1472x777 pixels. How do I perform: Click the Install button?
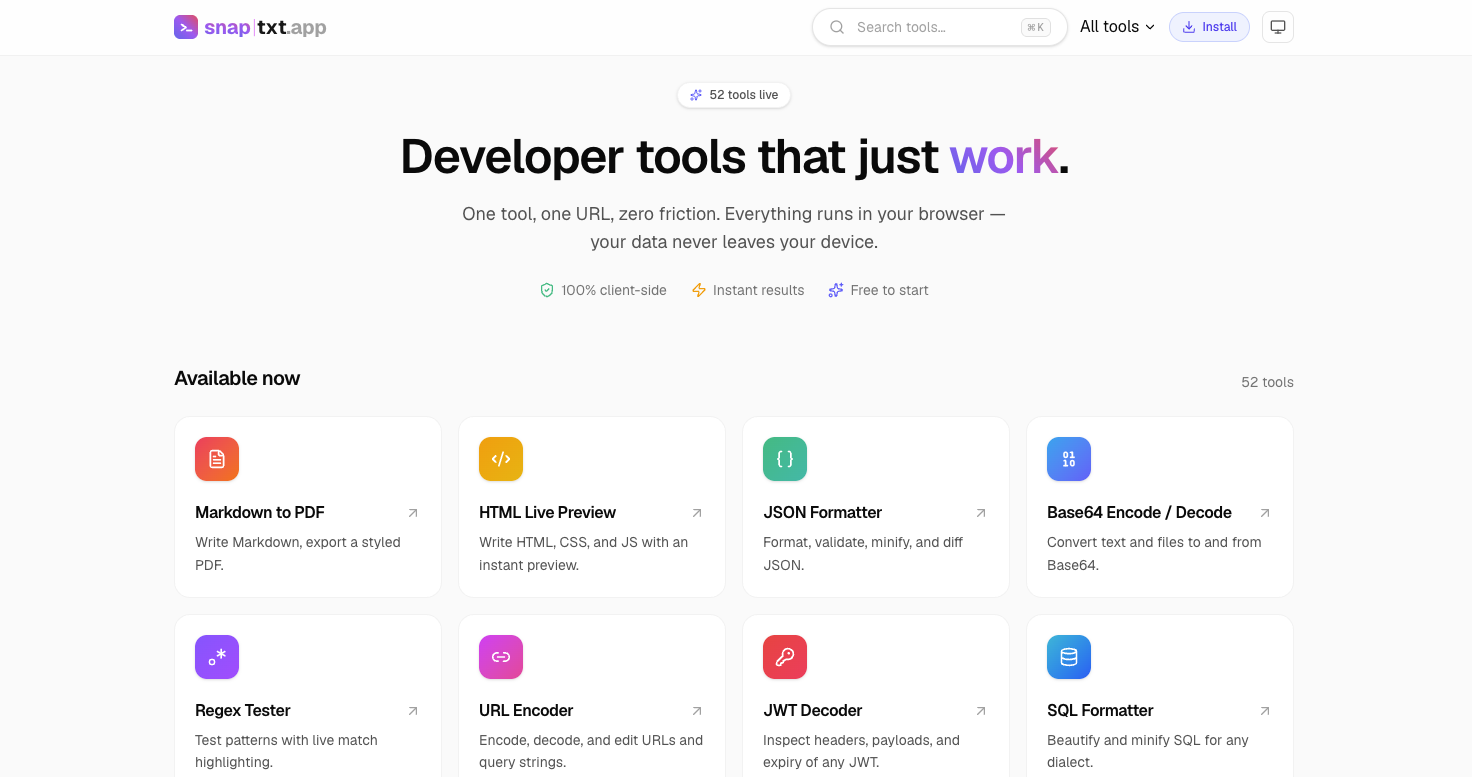(x=1209, y=27)
